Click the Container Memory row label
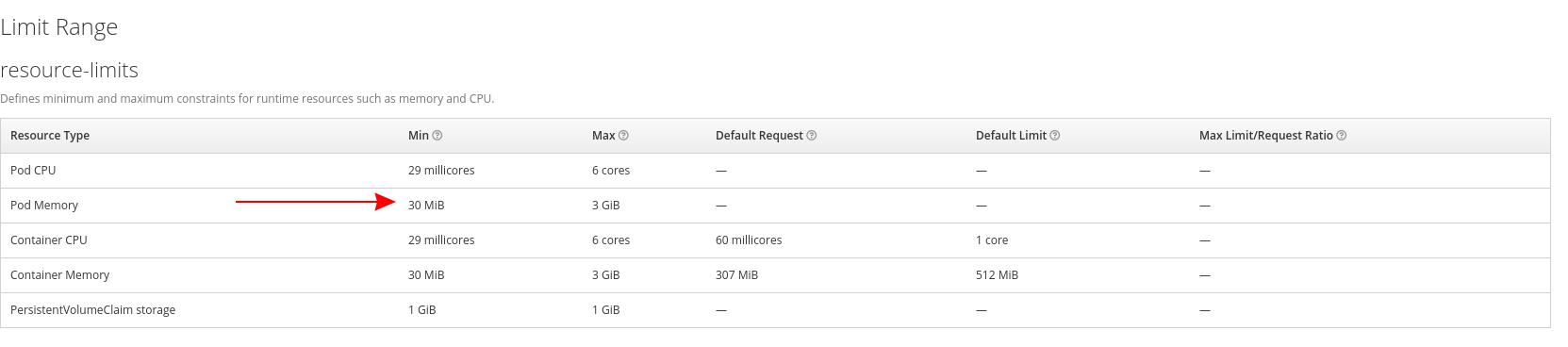 [x=60, y=275]
